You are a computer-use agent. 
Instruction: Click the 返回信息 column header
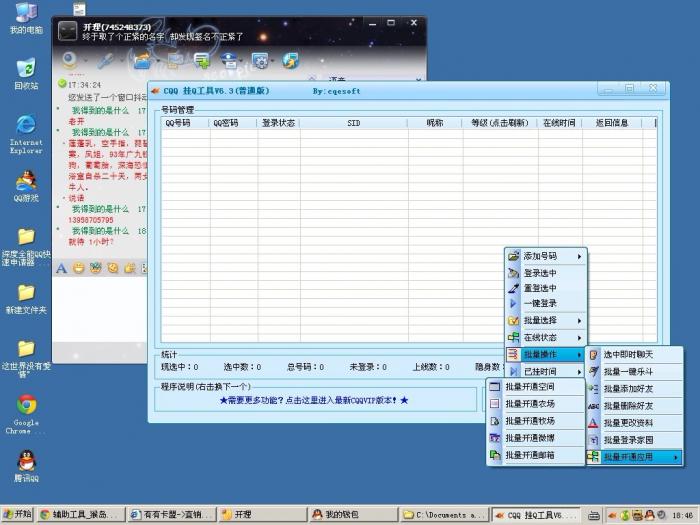(x=612, y=123)
